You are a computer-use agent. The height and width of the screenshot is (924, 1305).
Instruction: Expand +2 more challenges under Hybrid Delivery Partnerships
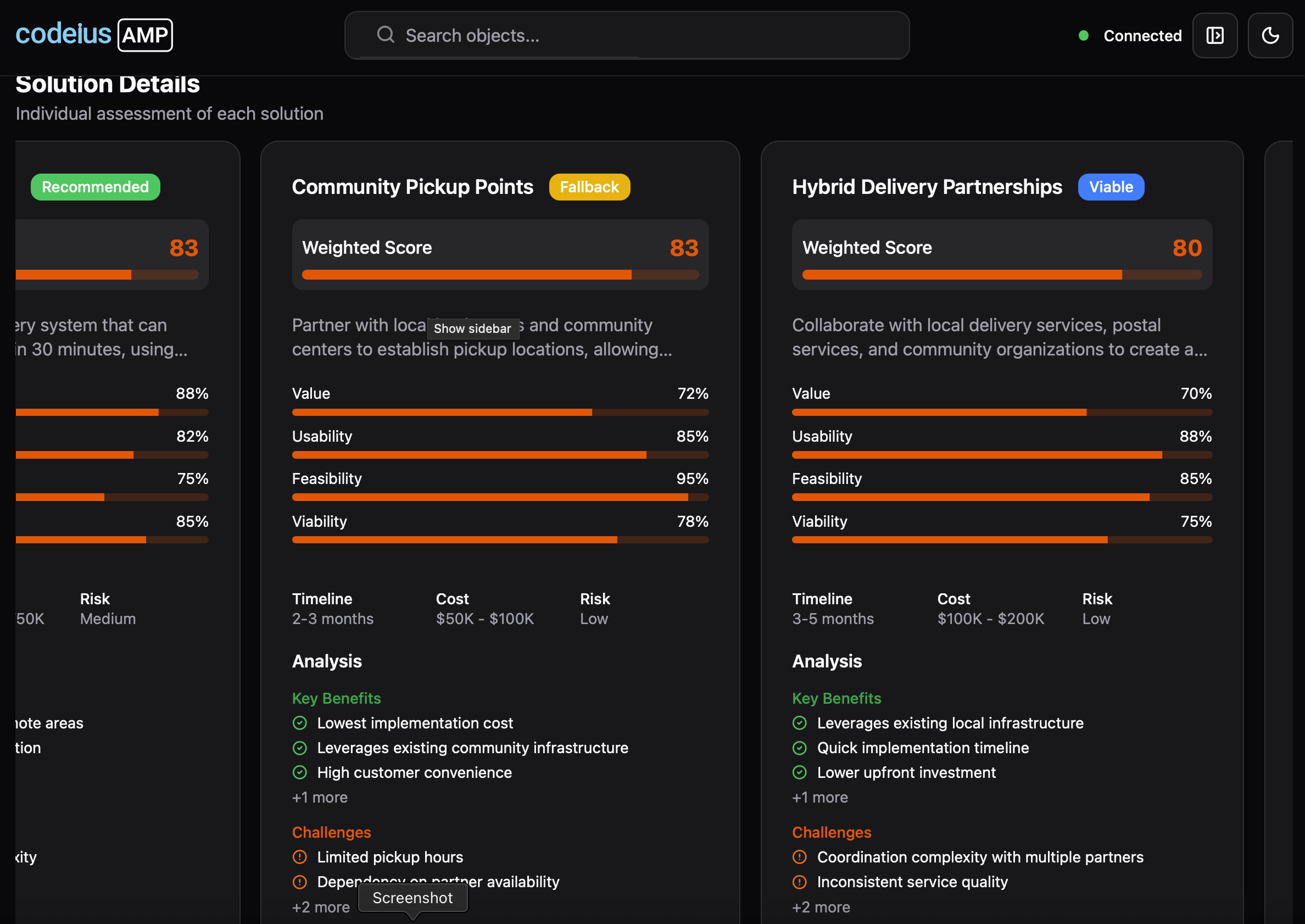tap(821, 907)
